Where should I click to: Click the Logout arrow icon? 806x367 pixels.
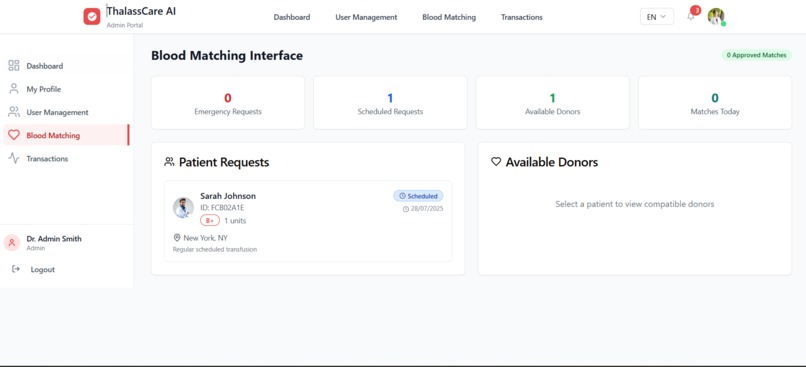(15, 269)
